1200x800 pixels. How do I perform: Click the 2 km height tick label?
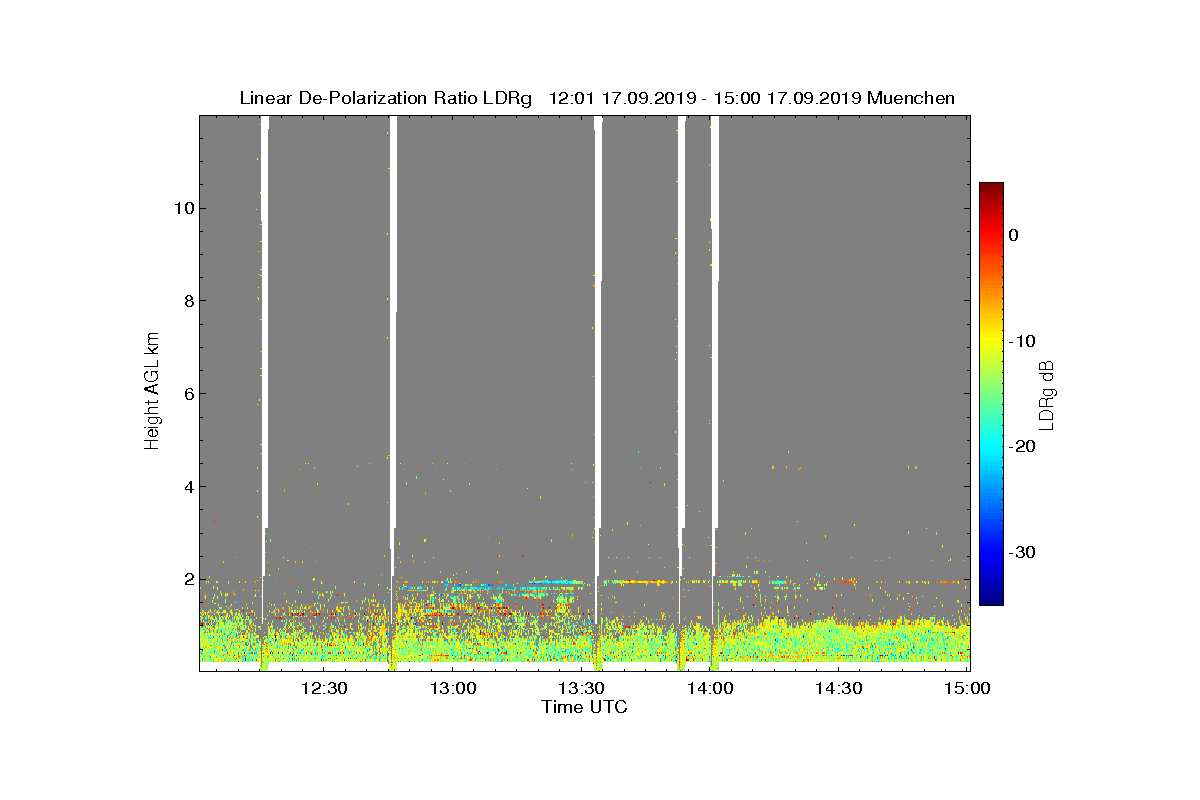[x=188, y=579]
